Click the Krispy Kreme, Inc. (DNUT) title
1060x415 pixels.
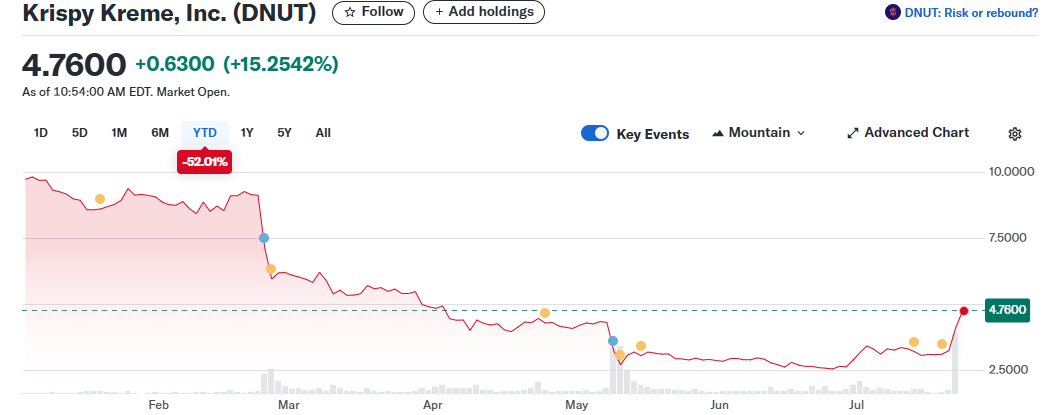pos(169,13)
